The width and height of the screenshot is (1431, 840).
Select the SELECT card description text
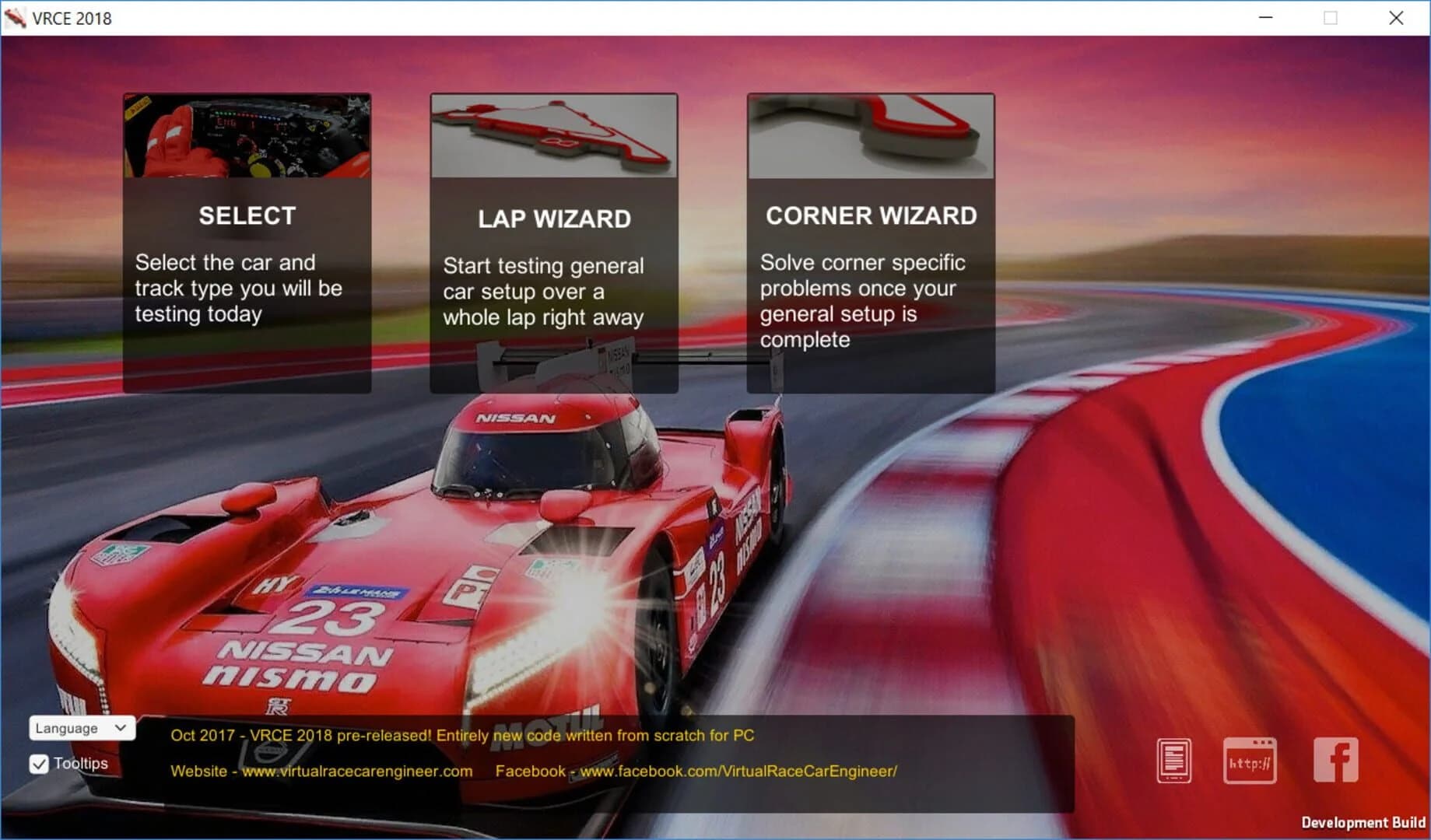click(237, 288)
